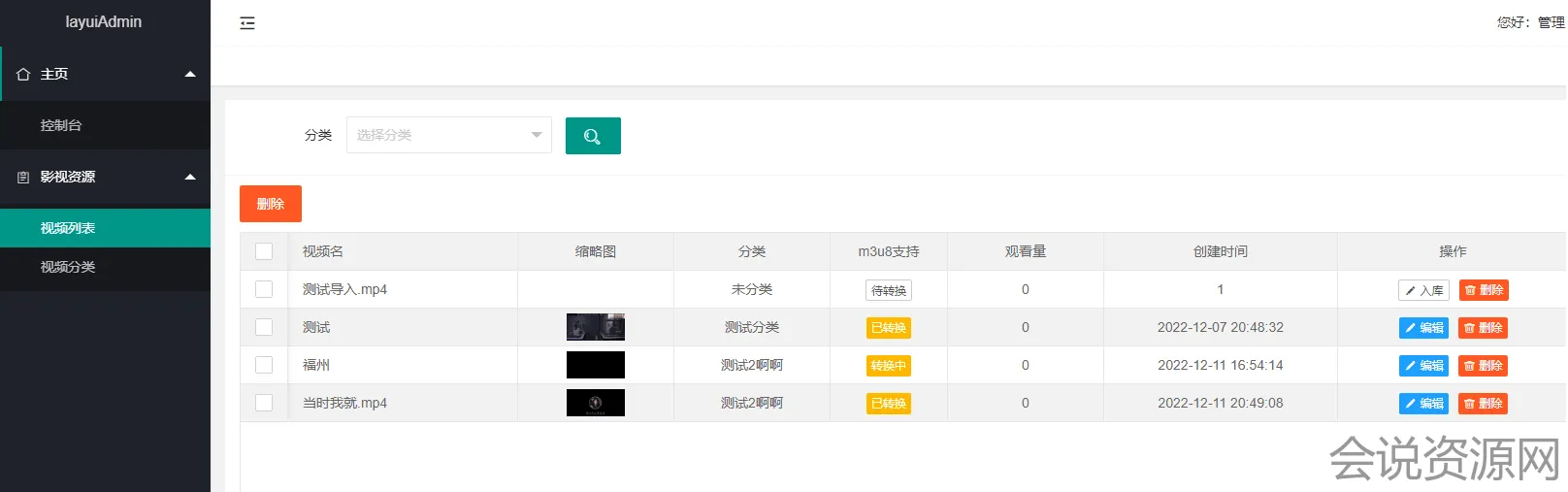
Task: Click 删除 trash button for 福州 row
Action: coord(1483,366)
